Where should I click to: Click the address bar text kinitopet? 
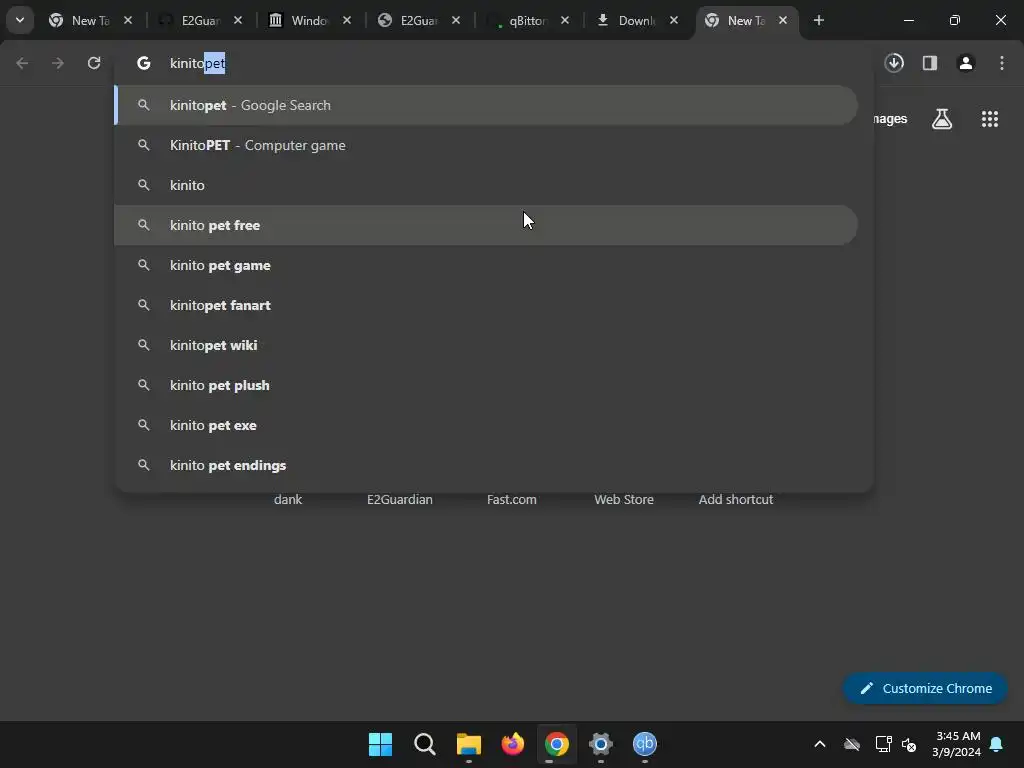[x=197, y=63]
